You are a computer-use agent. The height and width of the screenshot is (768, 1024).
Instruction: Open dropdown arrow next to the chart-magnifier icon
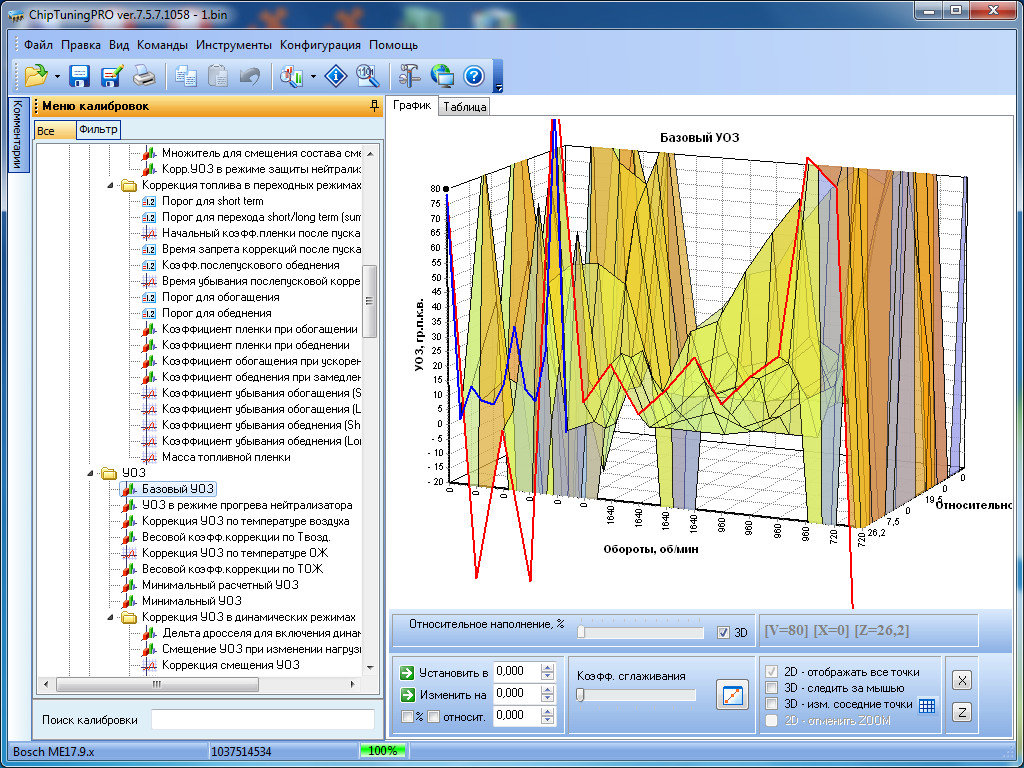(314, 76)
